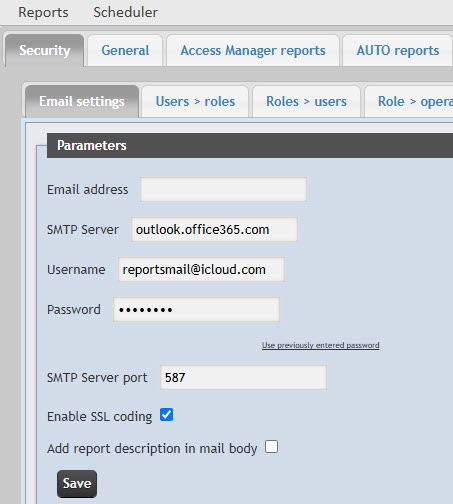Viewport: 453px width, 504px height.
Task: Click the Email address input field
Action: 223,189
